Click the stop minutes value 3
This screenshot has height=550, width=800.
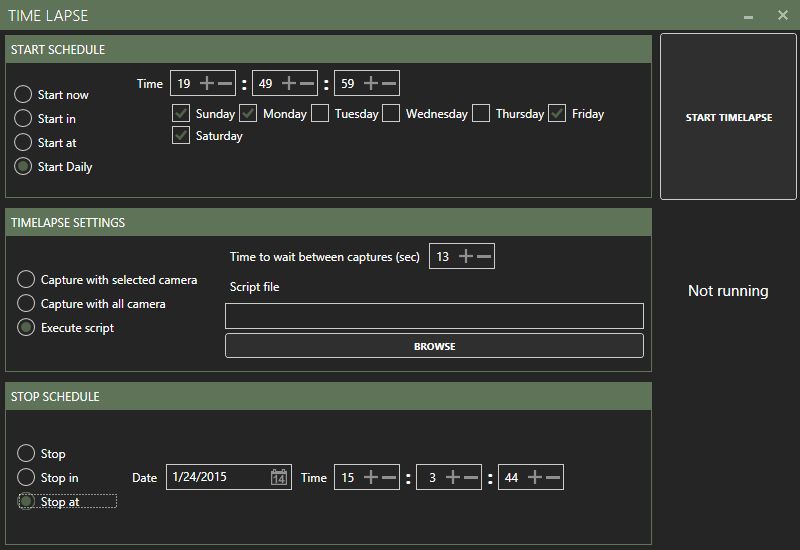433,477
